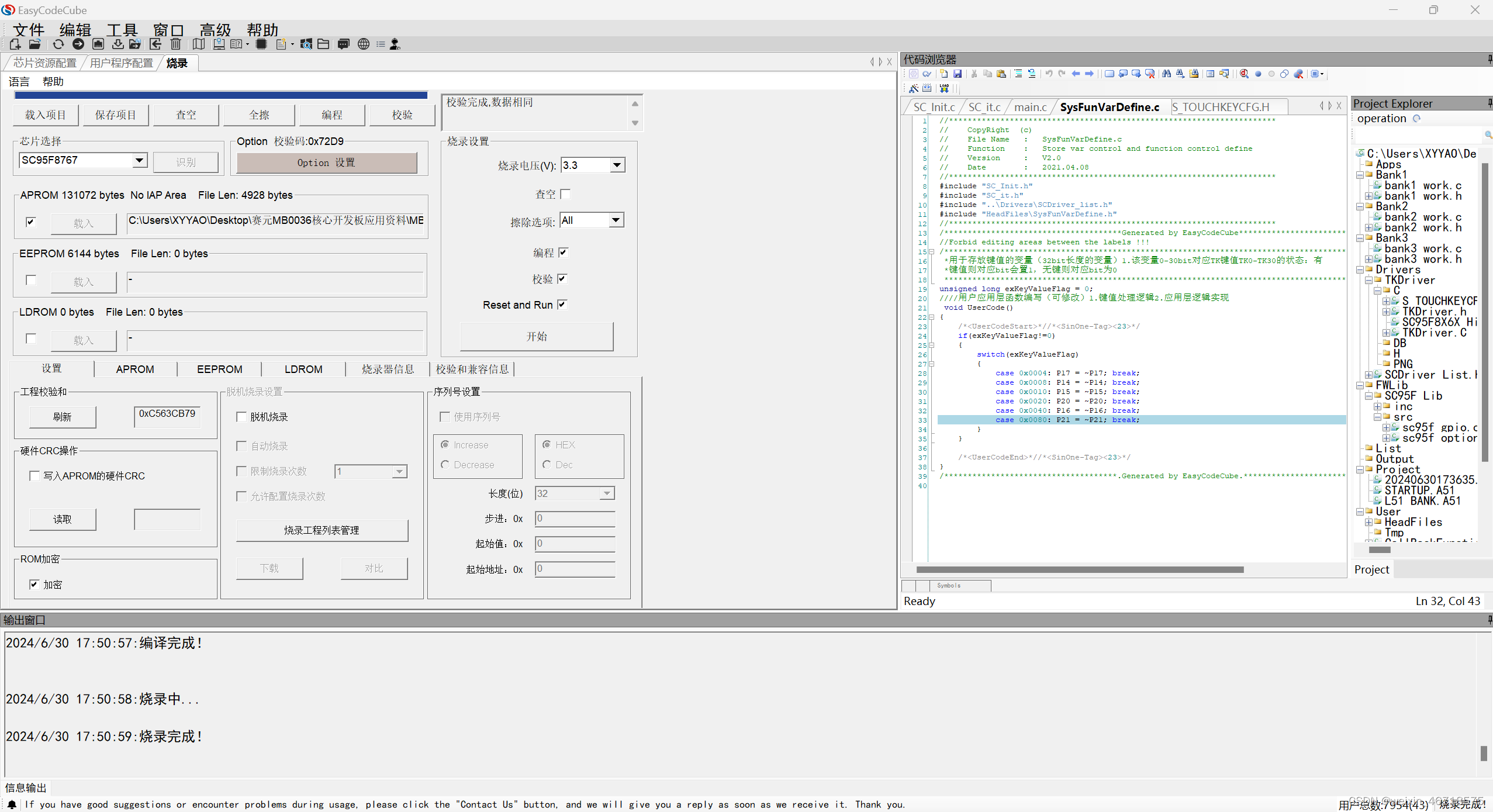Click the LOAD download icon in code browser
The width and height of the screenshot is (1493, 812).
(x=944, y=88)
